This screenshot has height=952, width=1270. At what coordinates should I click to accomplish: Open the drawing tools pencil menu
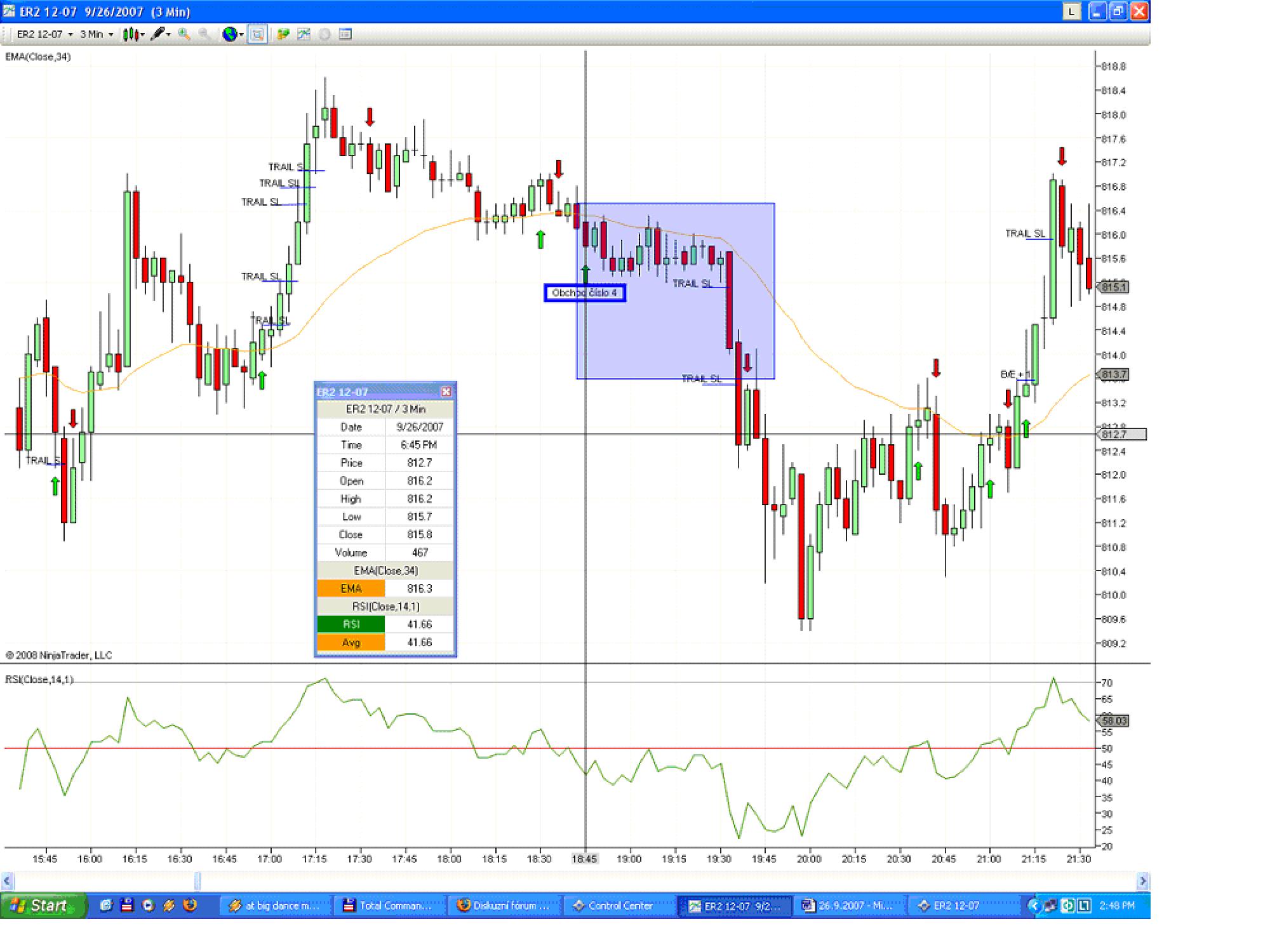[x=160, y=34]
